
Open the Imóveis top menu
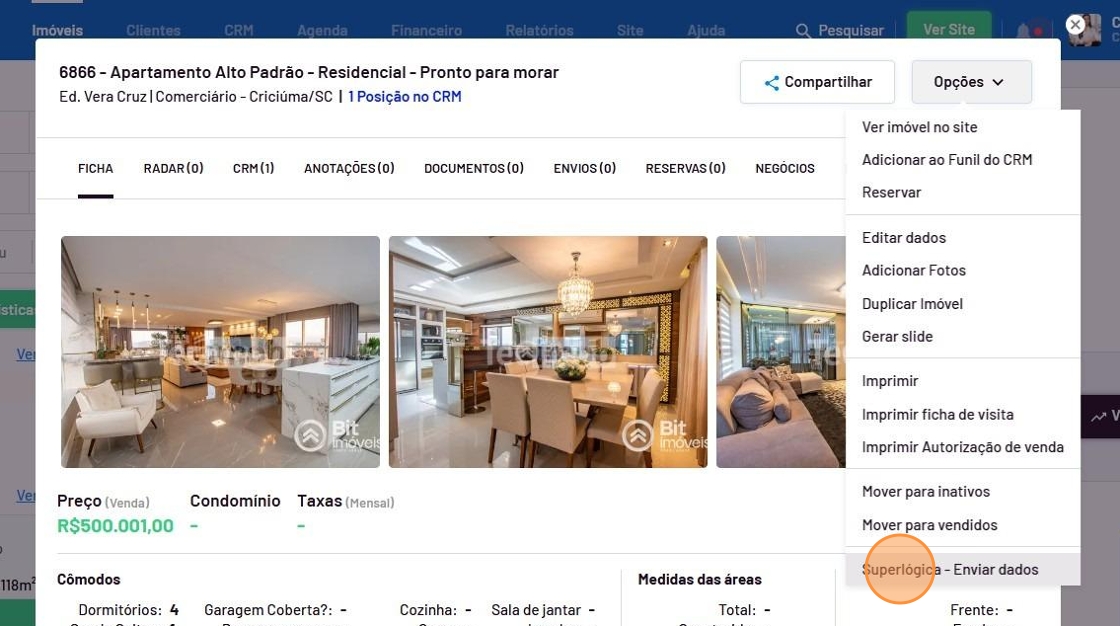pos(57,31)
